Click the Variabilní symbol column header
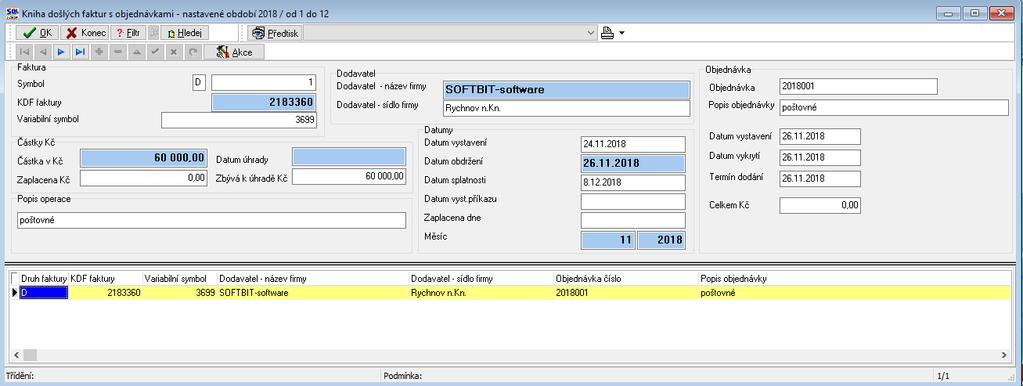Screen dimensions: 1023x386 pyautogui.click(x=180, y=278)
